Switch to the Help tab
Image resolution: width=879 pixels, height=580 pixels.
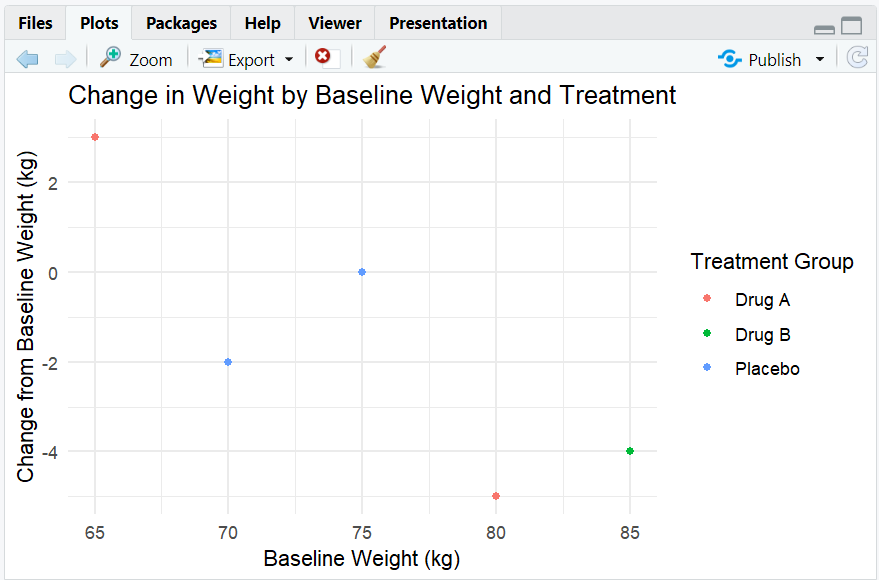point(262,23)
